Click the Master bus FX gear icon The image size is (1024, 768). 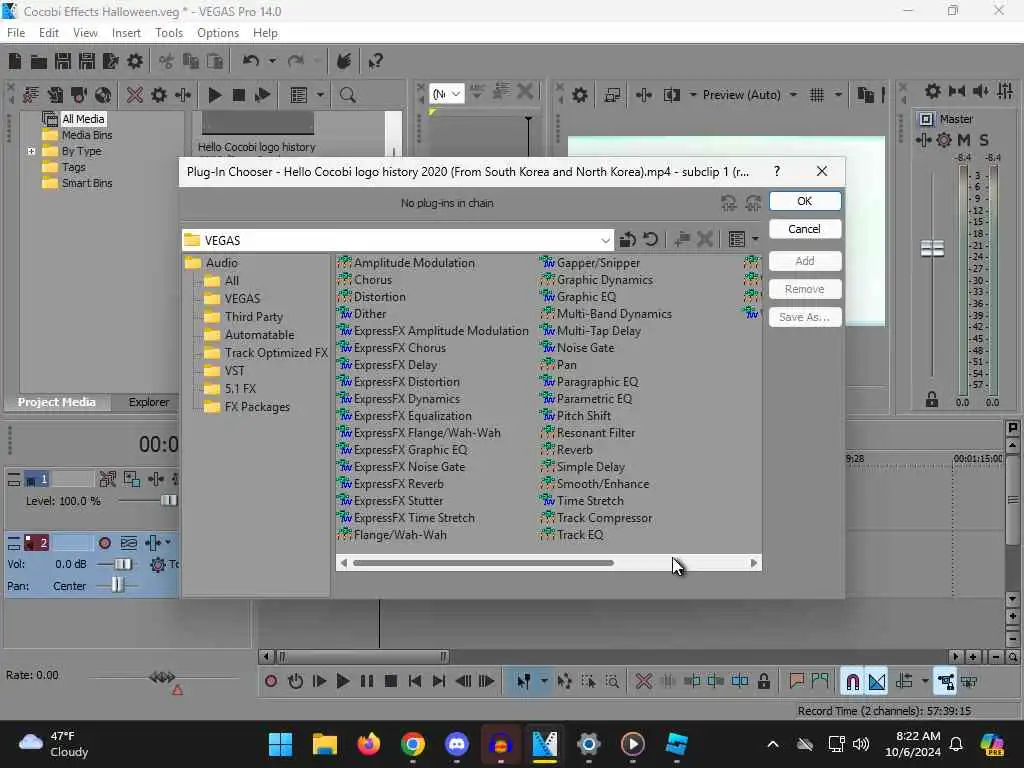click(944, 140)
